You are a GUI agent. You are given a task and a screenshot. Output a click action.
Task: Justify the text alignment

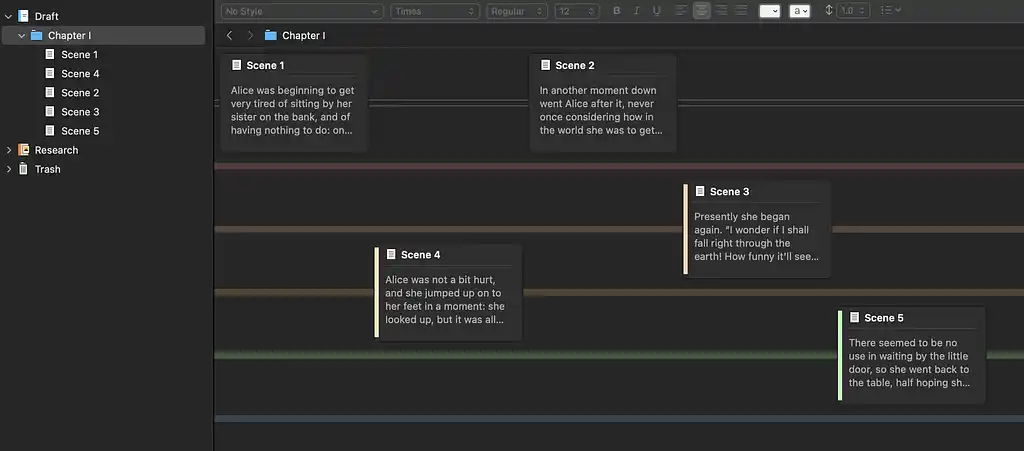pos(740,10)
